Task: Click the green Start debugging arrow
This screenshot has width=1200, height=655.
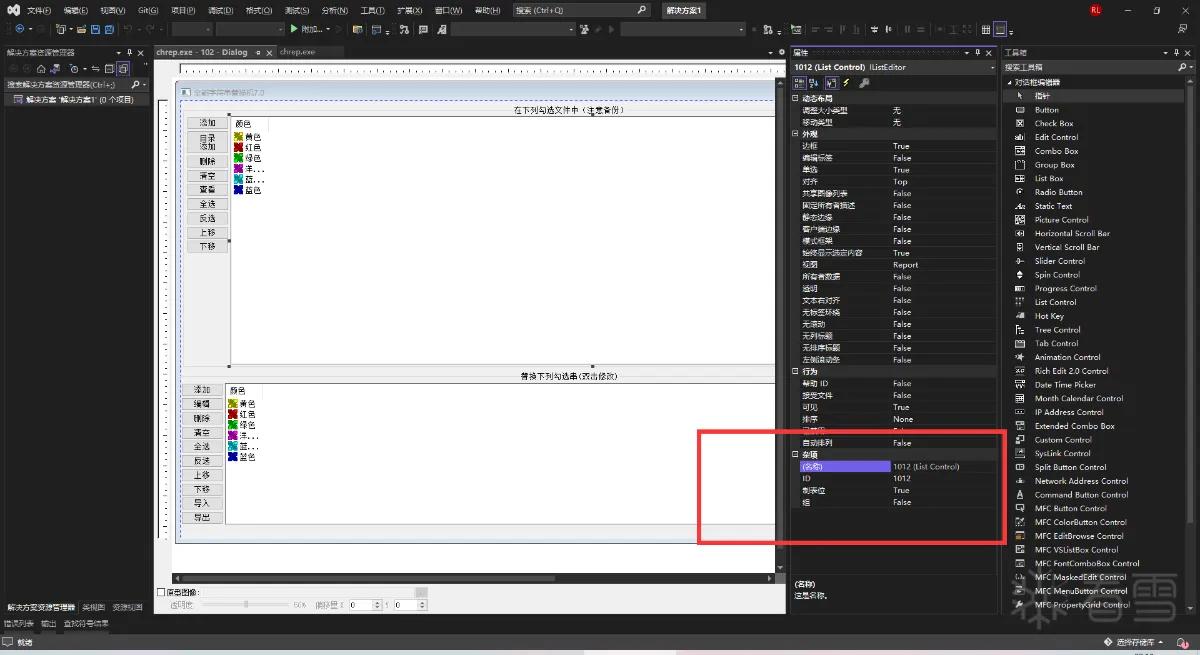Action: 294,29
